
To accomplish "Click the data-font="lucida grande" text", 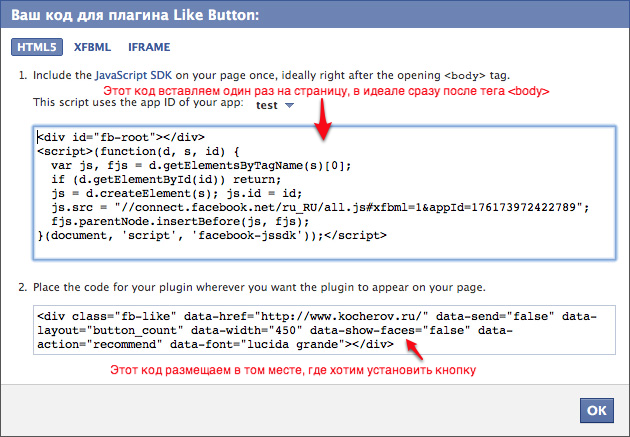I will tap(258, 345).
